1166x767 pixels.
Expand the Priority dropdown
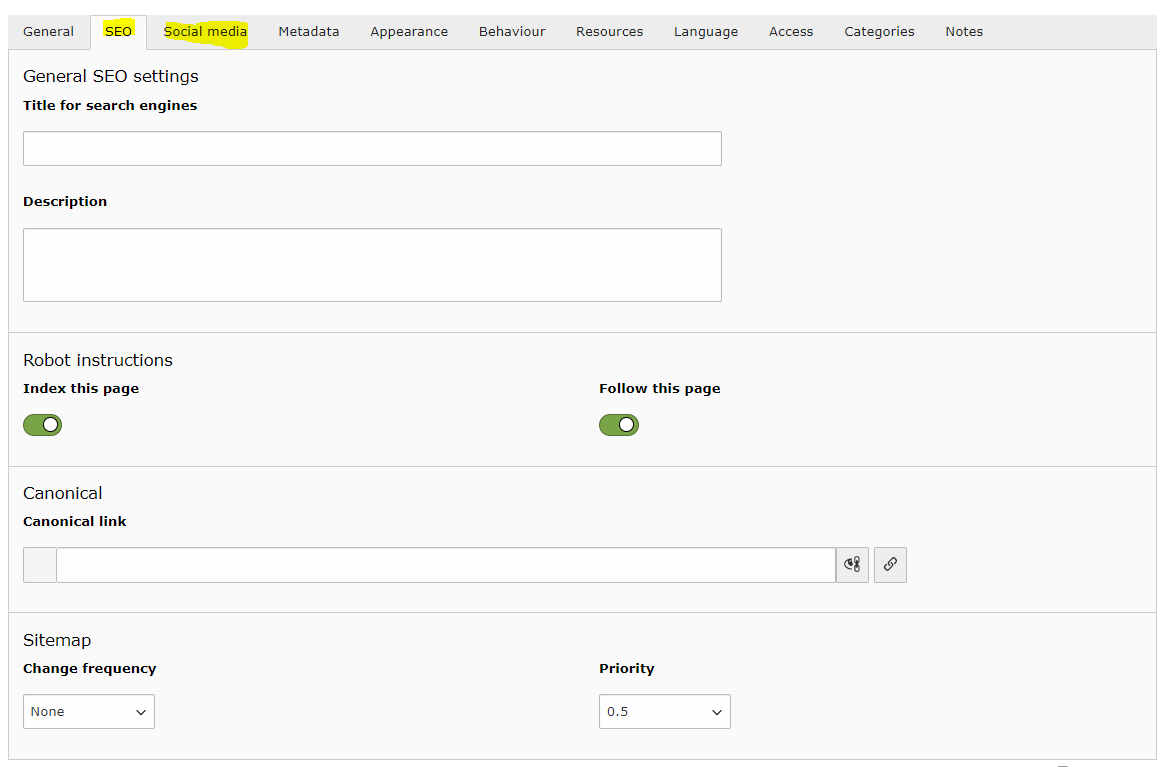(x=665, y=712)
